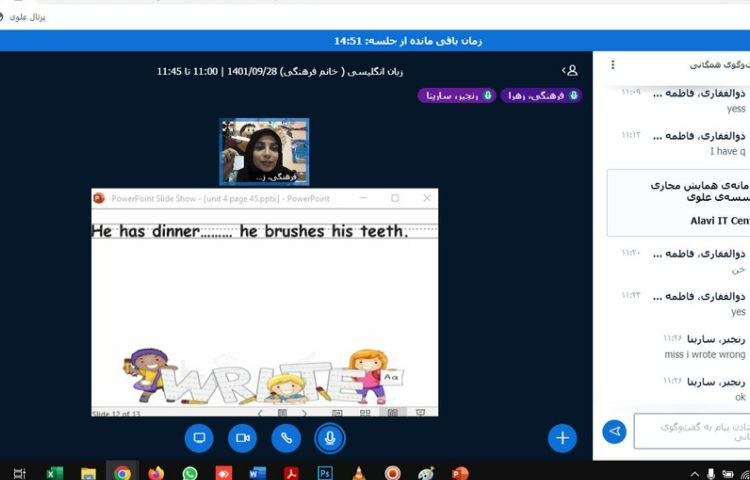Open Excel from the taskbar
The image size is (750, 480).
tap(54, 473)
